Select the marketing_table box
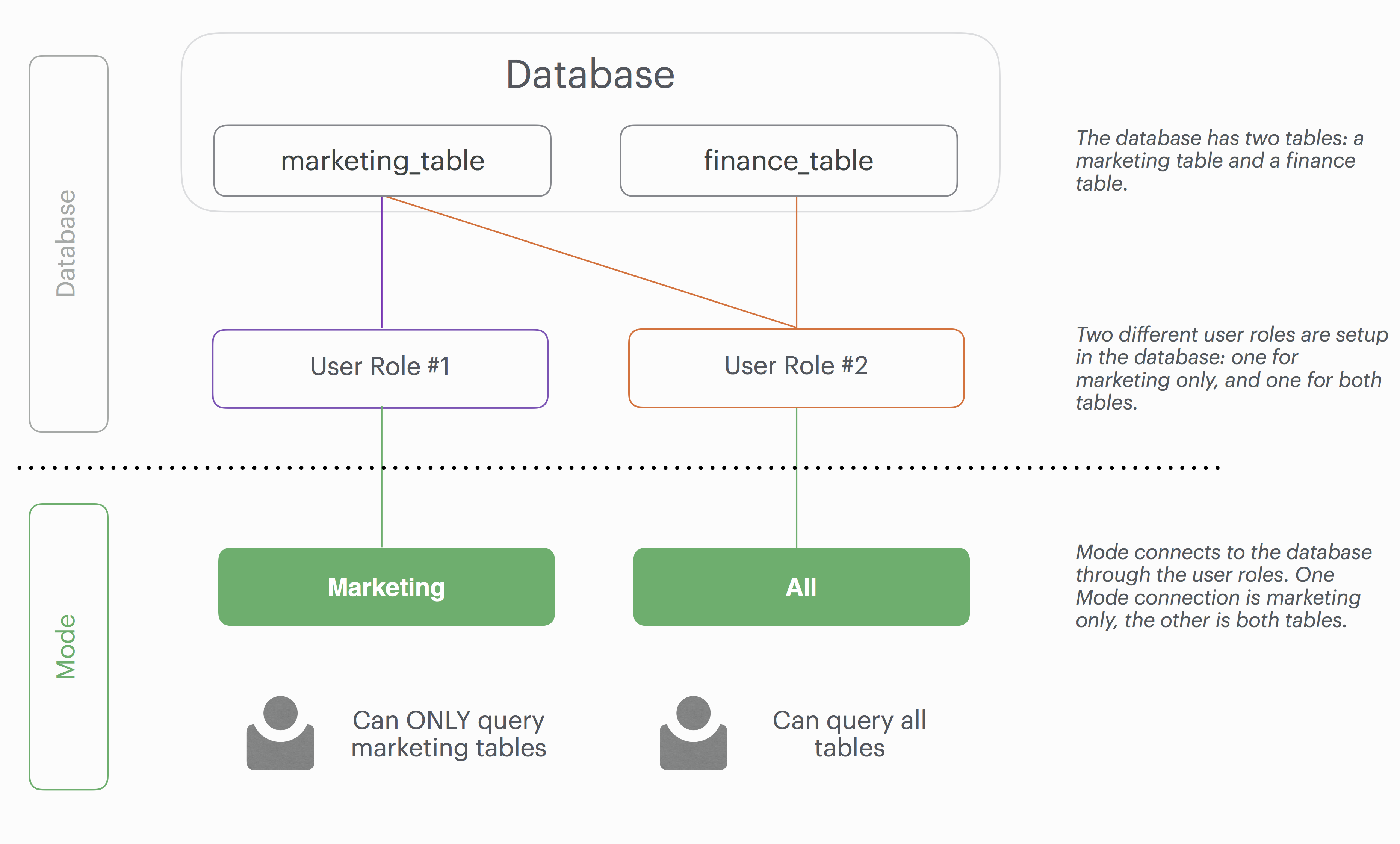Viewport: 1400px width, 844px height. (382, 161)
